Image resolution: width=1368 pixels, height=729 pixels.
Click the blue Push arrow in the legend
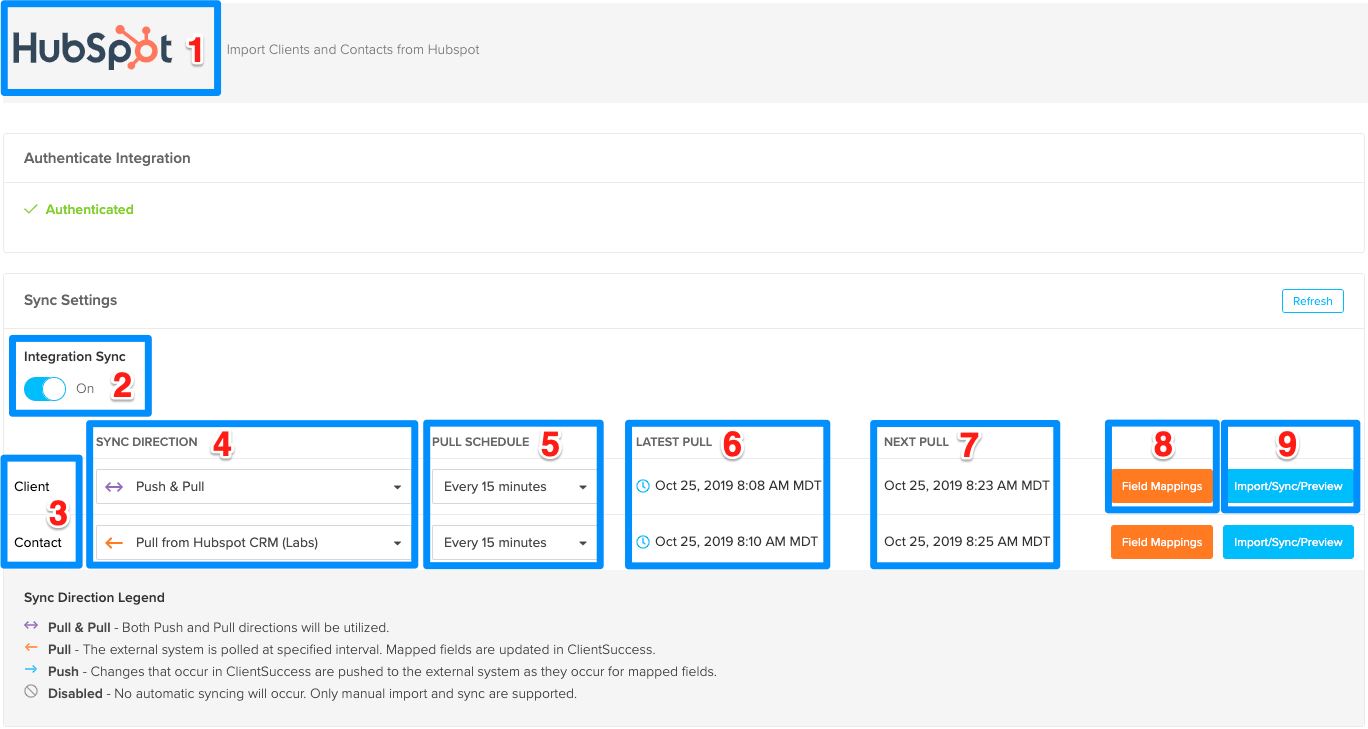point(31,671)
